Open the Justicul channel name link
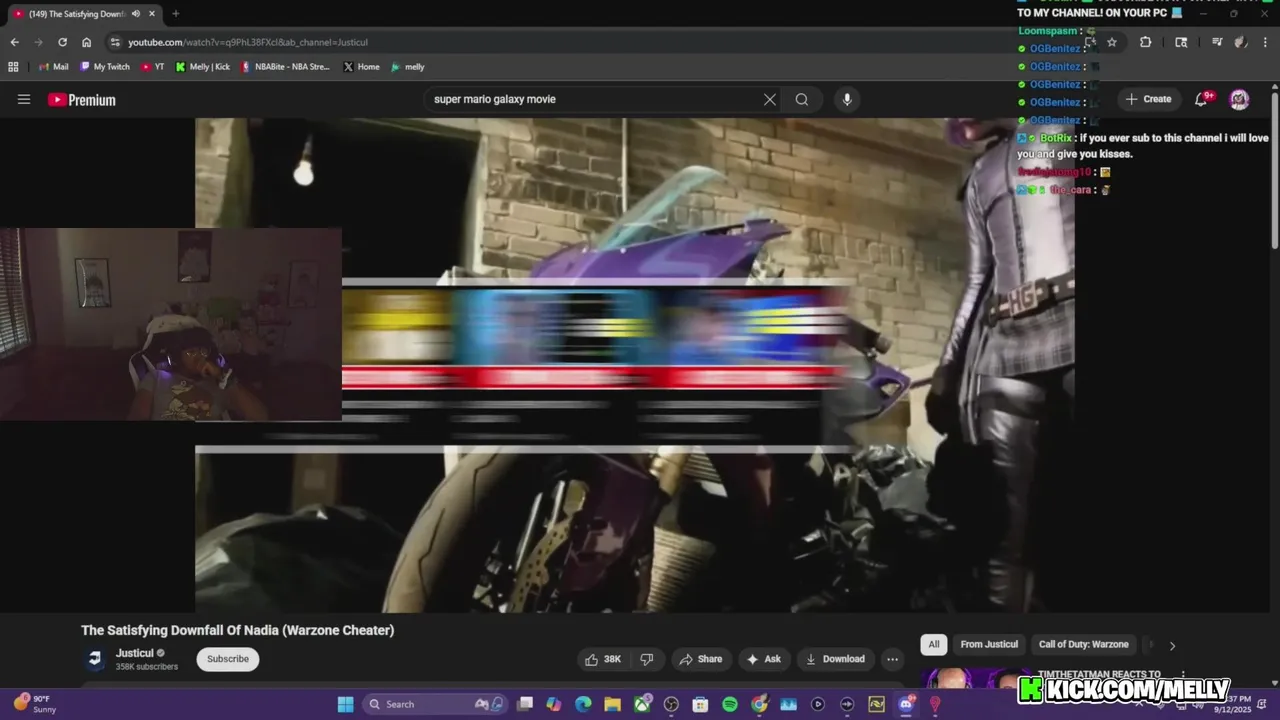The width and height of the screenshot is (1280, 720). click(x=135, y=653)
